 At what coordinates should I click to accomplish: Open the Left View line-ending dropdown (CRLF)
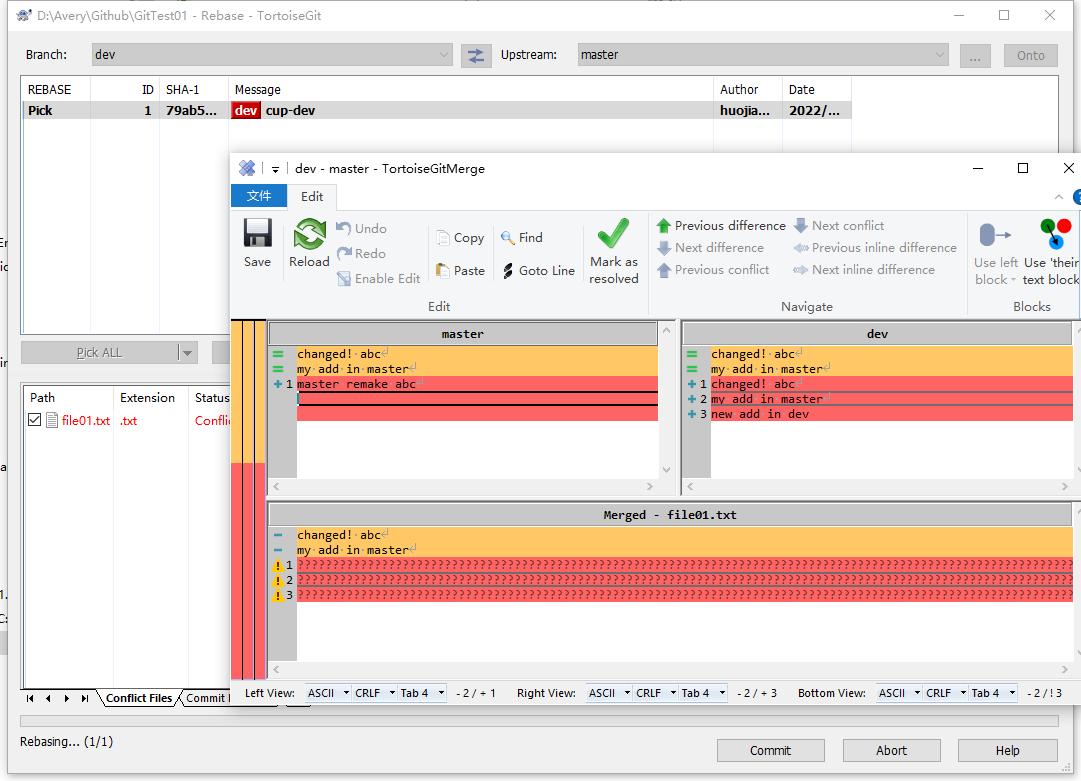click(374, 693)
